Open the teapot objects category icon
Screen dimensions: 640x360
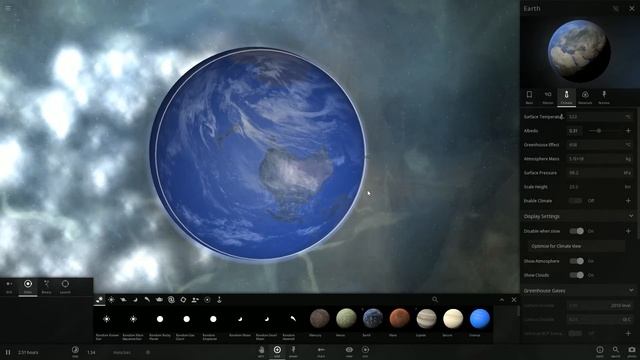point(159,300)
